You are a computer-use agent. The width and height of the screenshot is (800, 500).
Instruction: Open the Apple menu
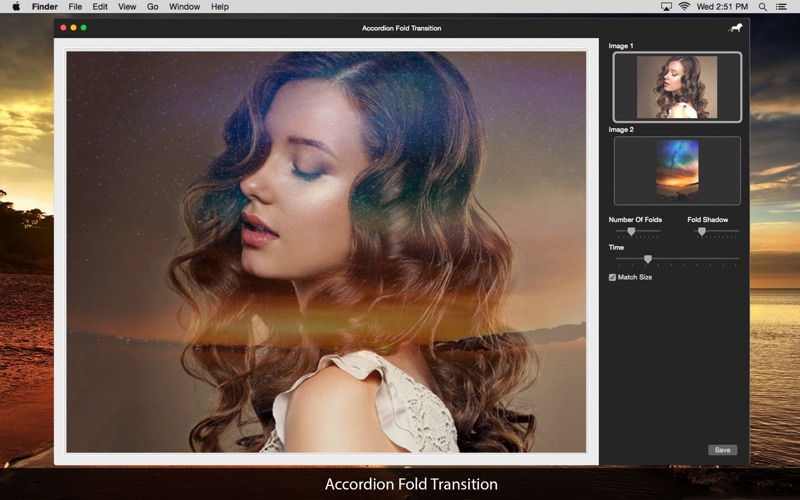click(16, 7)
